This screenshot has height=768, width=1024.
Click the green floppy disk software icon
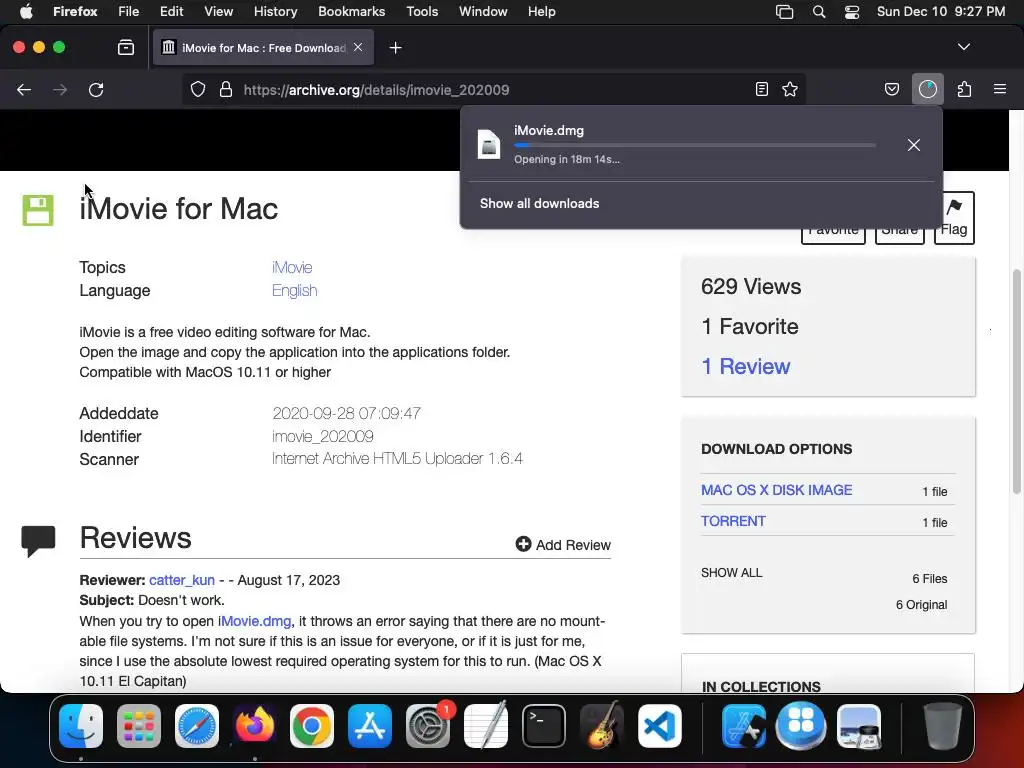pyautogui.click(x=38, y=210)
